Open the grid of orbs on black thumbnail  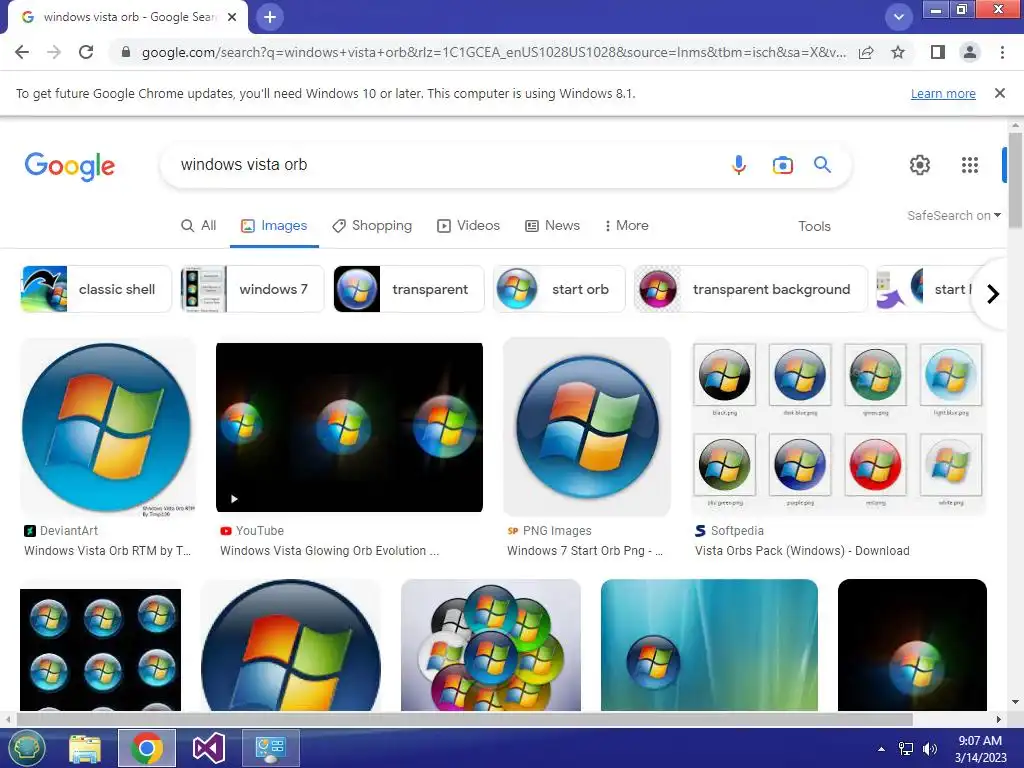click(101, 650)
